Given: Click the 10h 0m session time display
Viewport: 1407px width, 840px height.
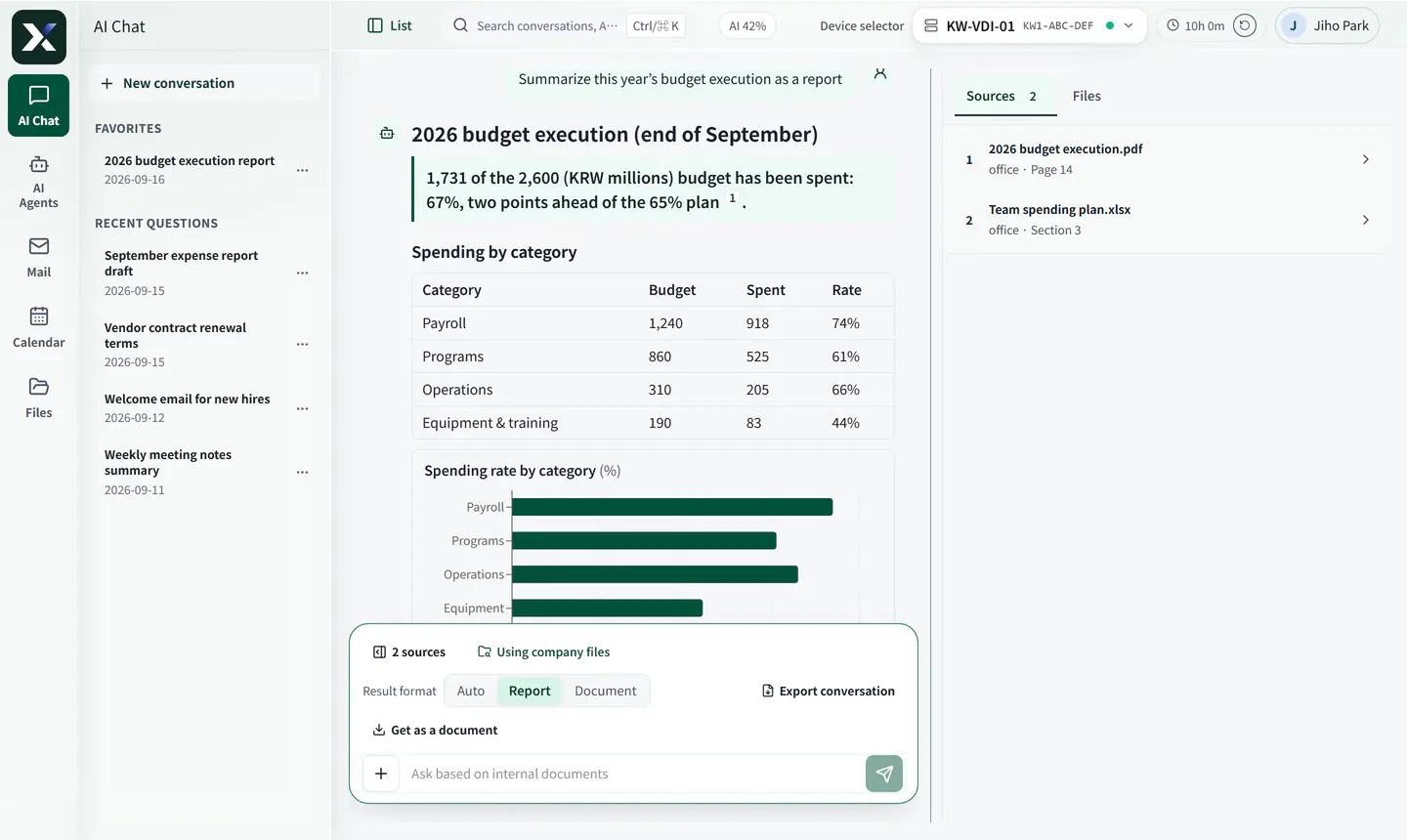Looking at the screenshot, I should (x=1195, y=25).
